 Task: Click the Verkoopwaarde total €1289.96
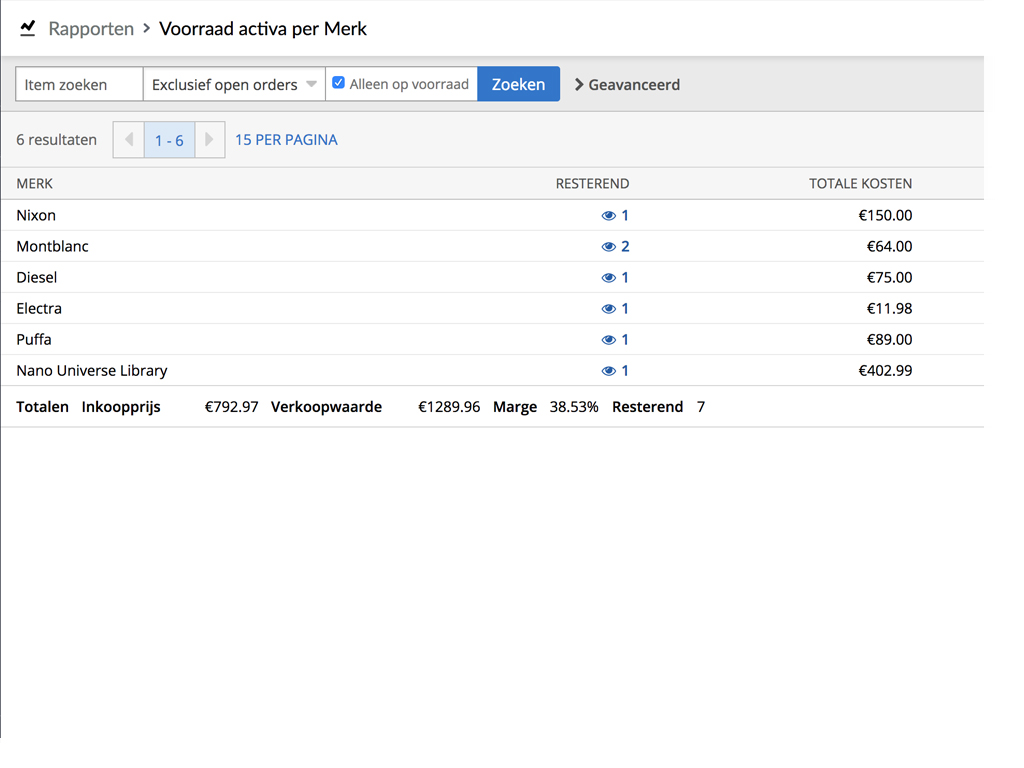449,407
